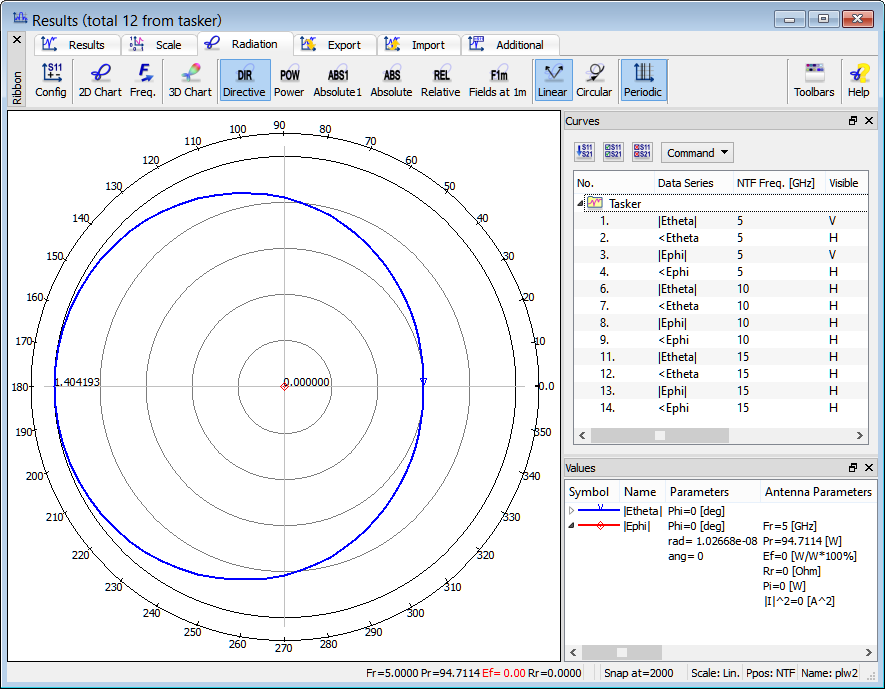Screen dimensions: 885x689
Task: Close the Curves panel
Action: (x=869, y=121)
